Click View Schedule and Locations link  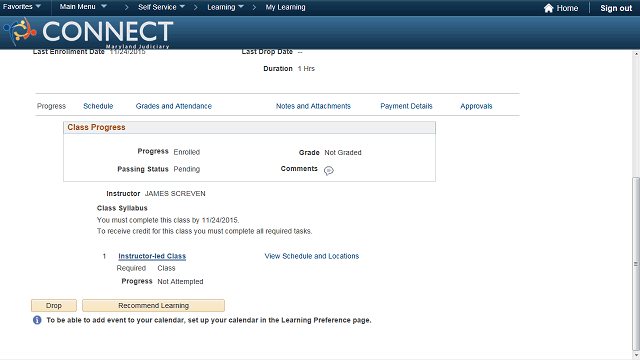(x=311, y=256)
